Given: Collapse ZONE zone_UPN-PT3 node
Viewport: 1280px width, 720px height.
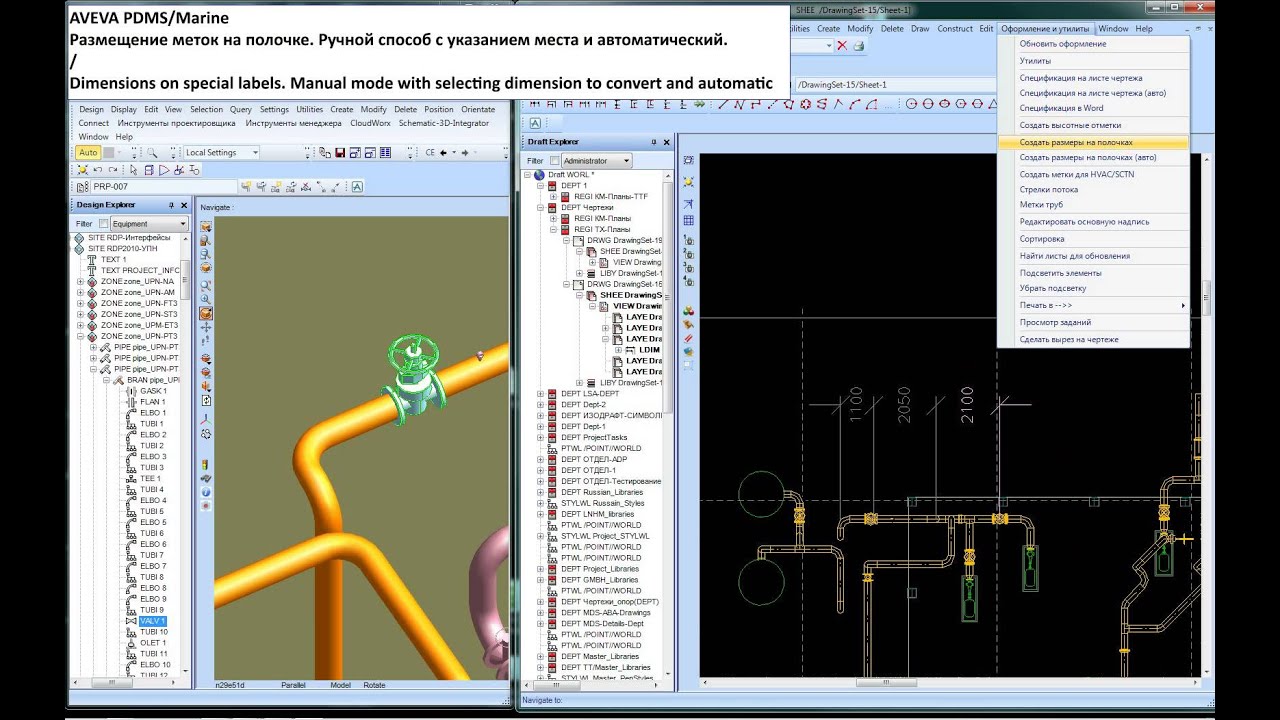Looking at the screenshot, I should coord(80,337).
